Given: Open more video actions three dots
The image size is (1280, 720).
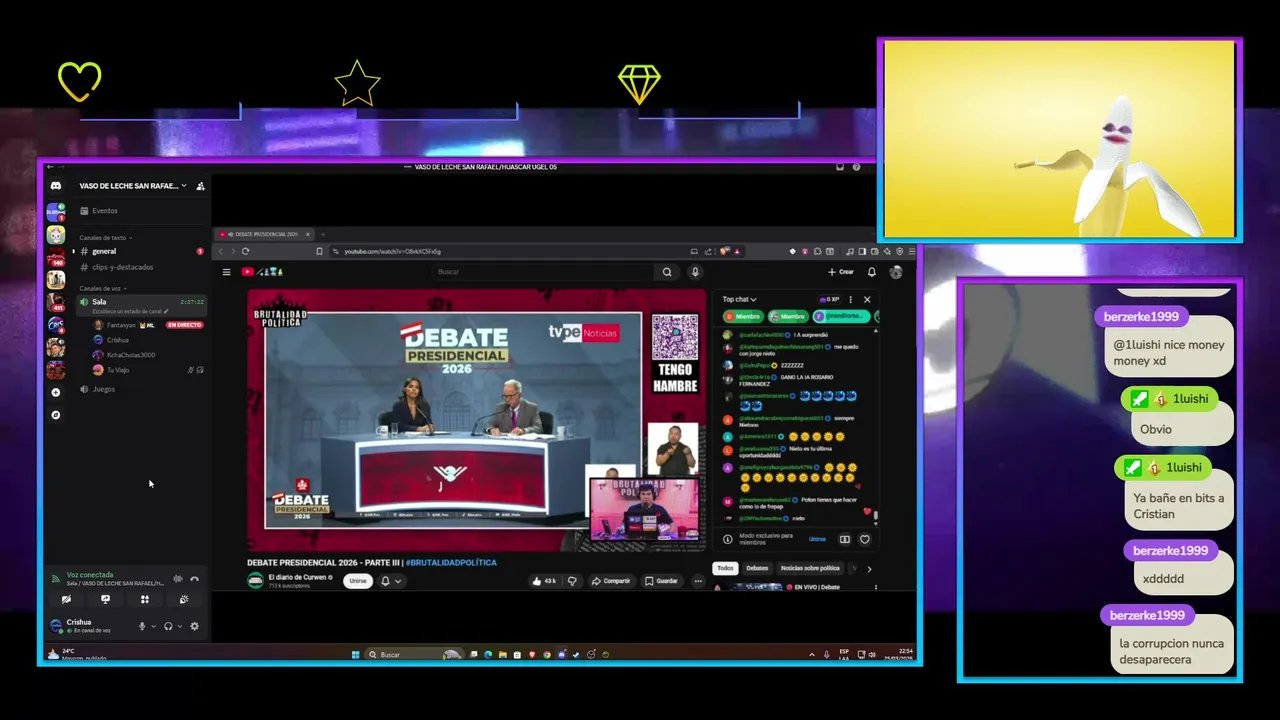Looking at the screenshot, I should click(x=698, y=581).
